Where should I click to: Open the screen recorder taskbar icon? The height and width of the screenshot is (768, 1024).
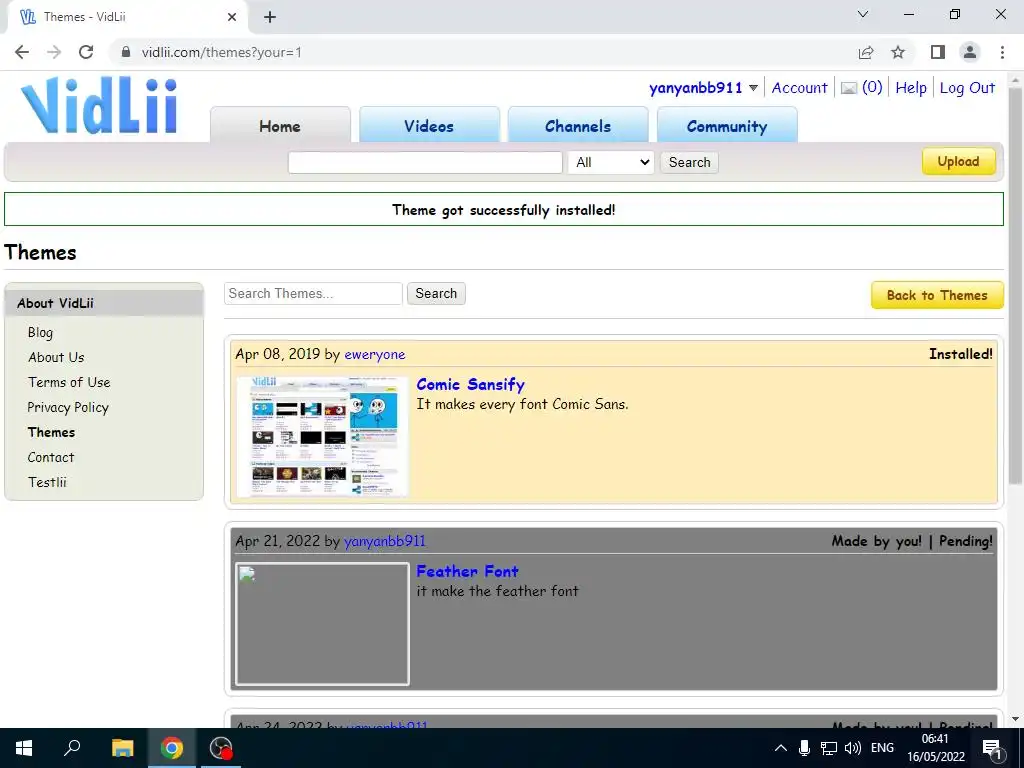point(221,748)
